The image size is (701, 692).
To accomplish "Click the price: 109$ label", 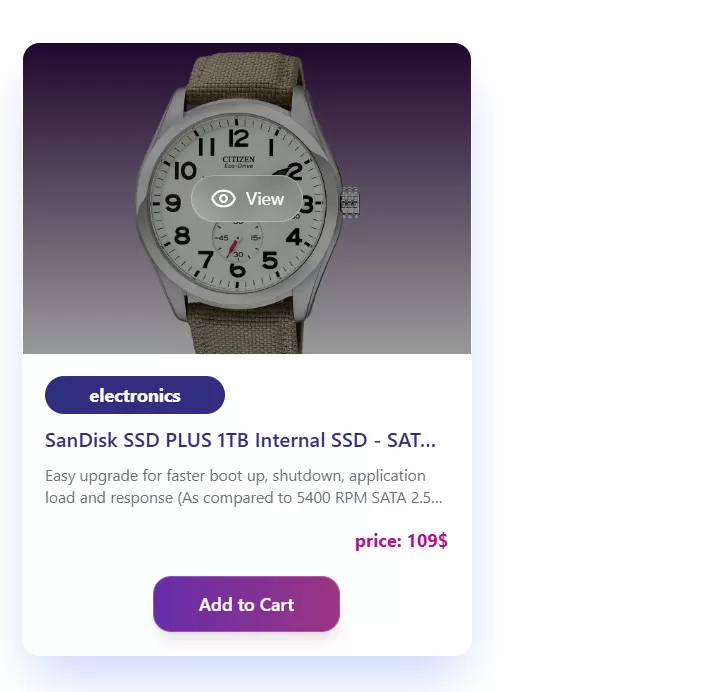I will point(401,541).
